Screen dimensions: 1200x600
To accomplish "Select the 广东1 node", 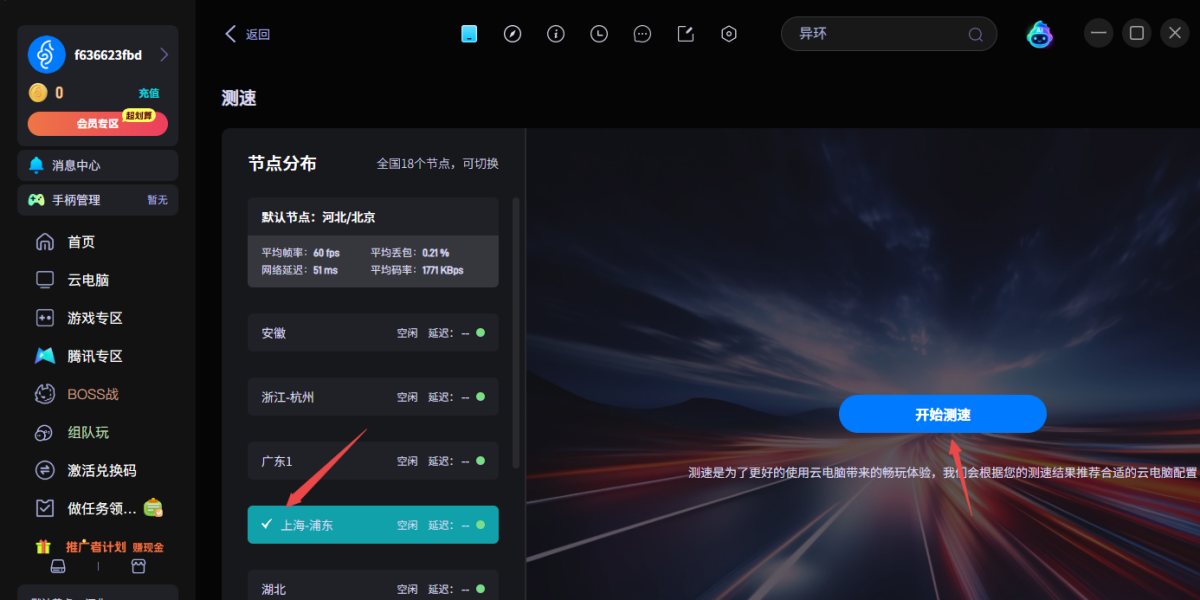I will (373, 461).
